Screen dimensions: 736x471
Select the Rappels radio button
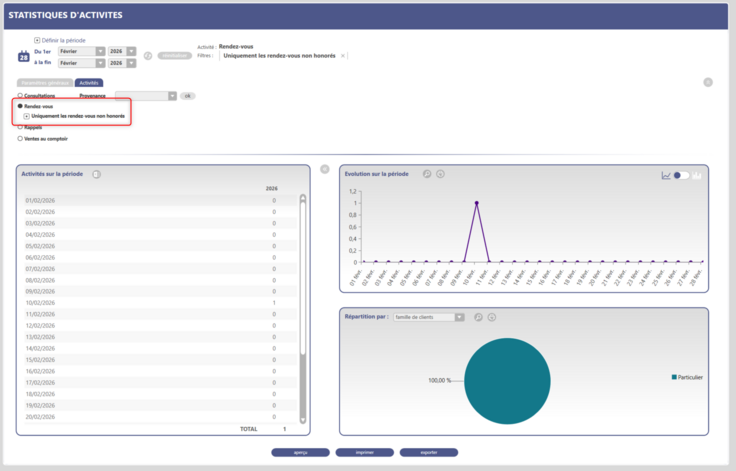[x=20, y=127]
